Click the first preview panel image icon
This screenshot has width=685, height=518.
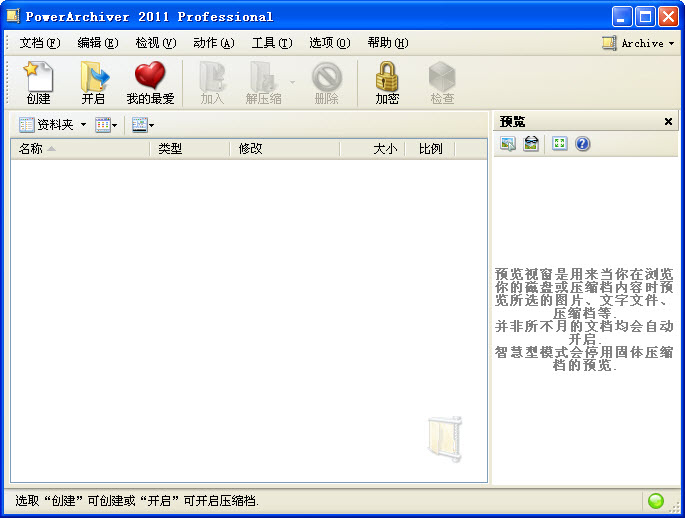point(508,144)
